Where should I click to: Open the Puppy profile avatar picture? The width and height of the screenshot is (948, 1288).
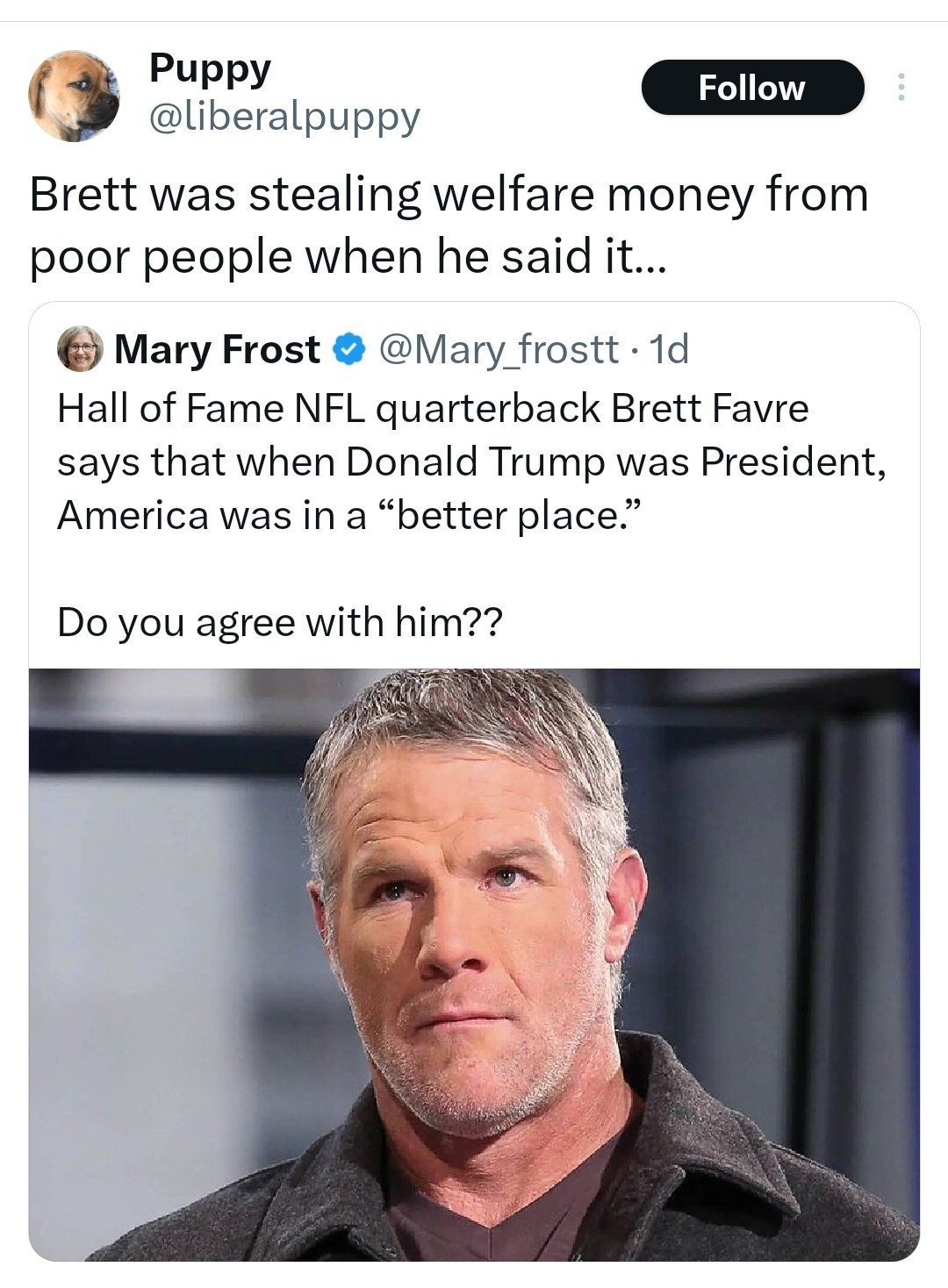pos(74,96)
